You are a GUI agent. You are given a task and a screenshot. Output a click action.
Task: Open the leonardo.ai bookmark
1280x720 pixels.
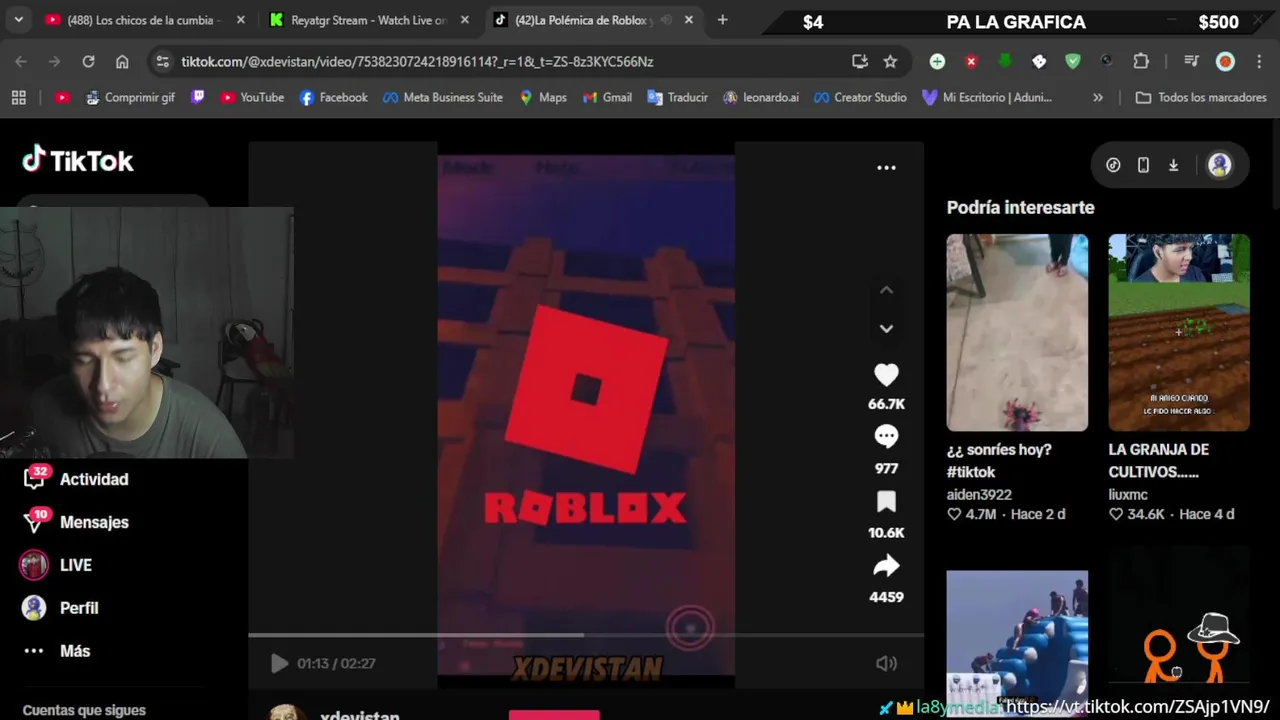(761, 97)
